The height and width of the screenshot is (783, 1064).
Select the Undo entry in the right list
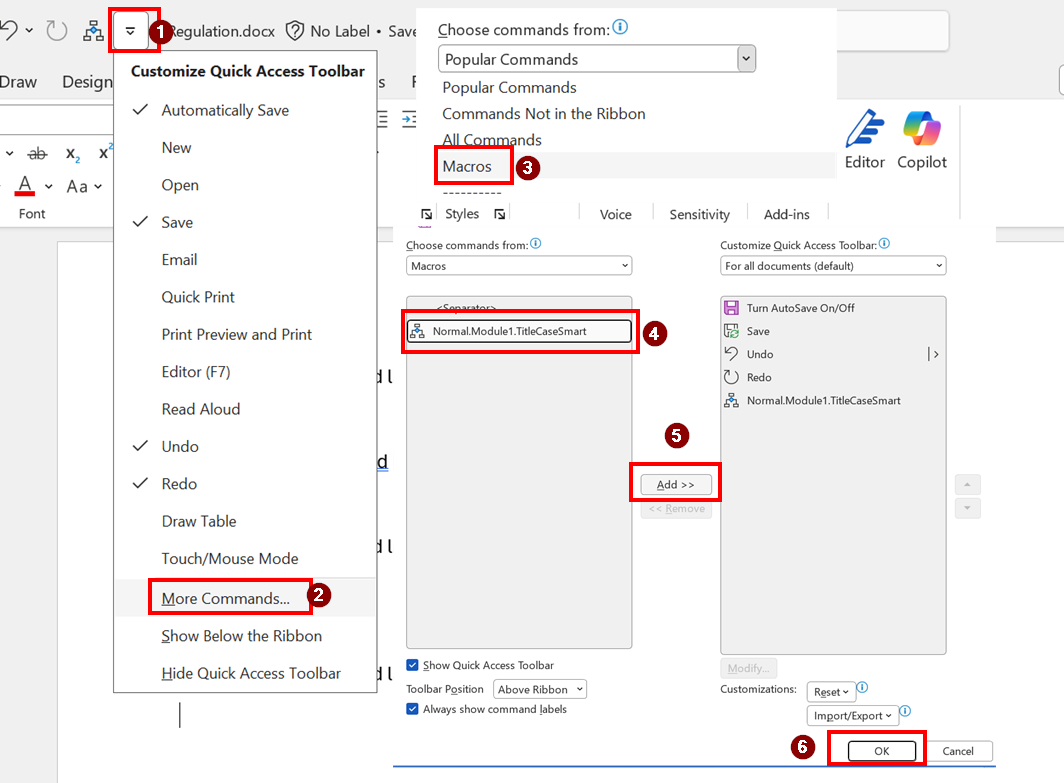833,354
